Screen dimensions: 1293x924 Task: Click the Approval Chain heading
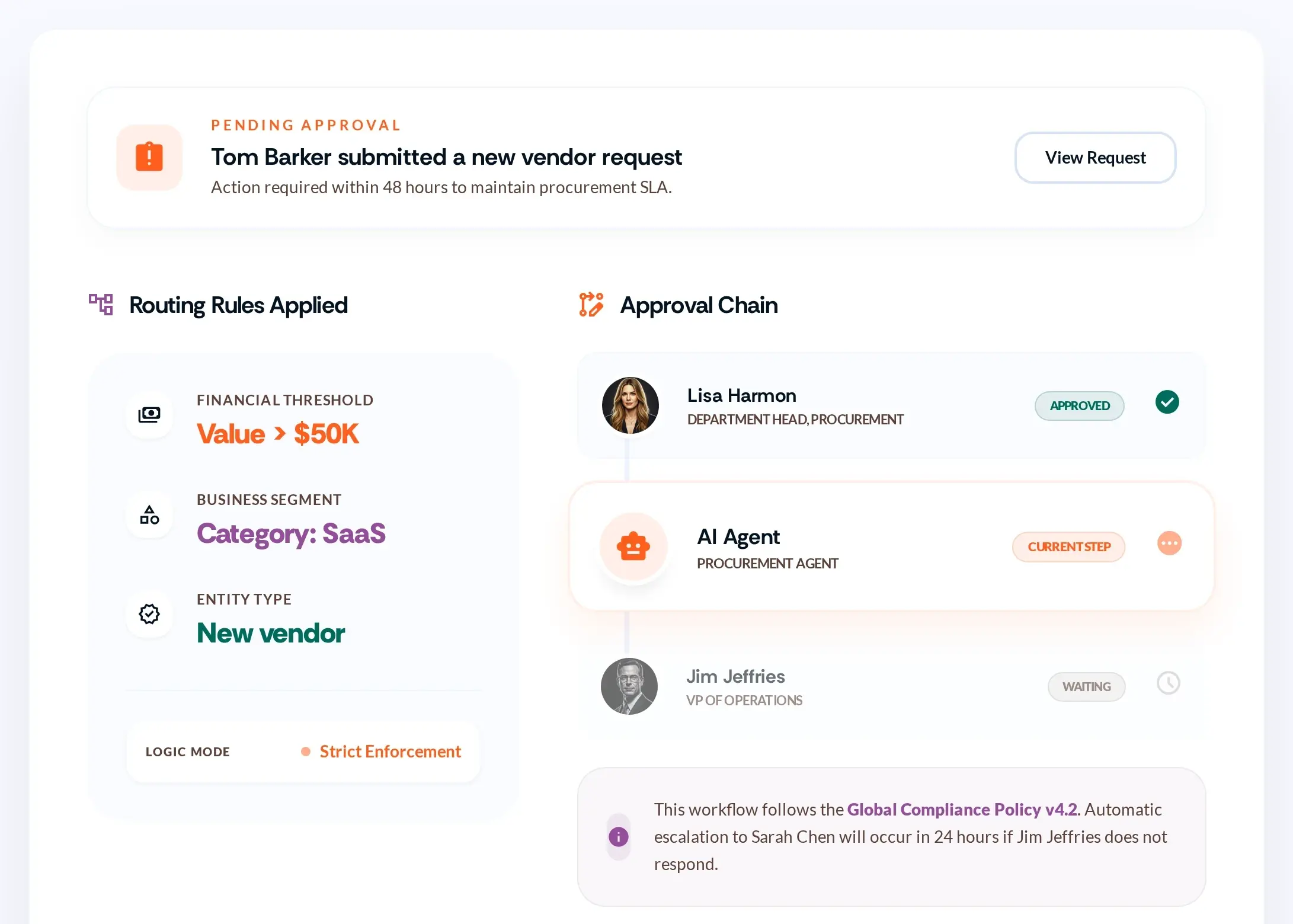(699, 305)
